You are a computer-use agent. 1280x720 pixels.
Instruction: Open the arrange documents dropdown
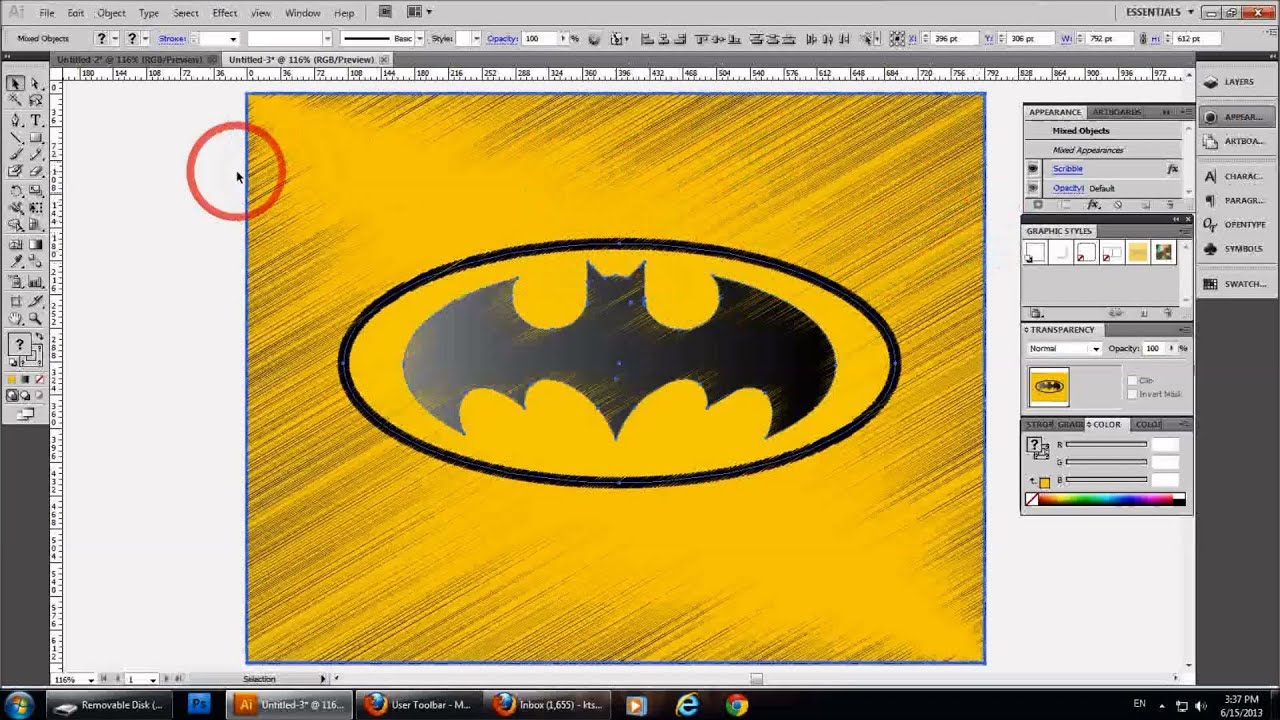click(419, 13)
